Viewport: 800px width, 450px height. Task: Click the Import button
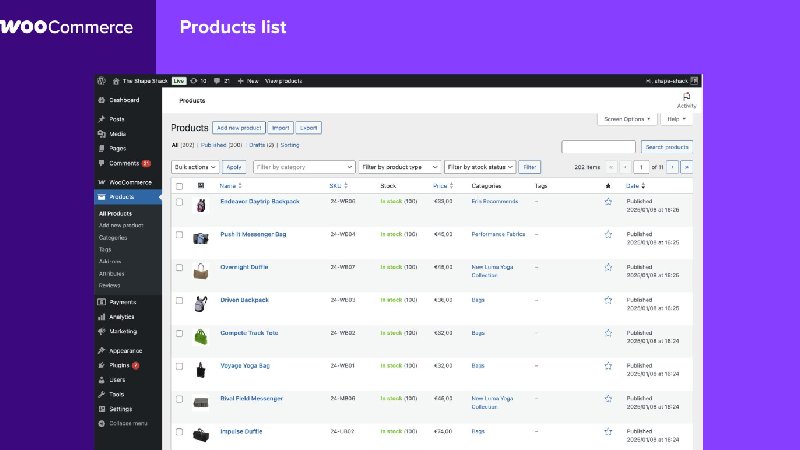[281, 128]
